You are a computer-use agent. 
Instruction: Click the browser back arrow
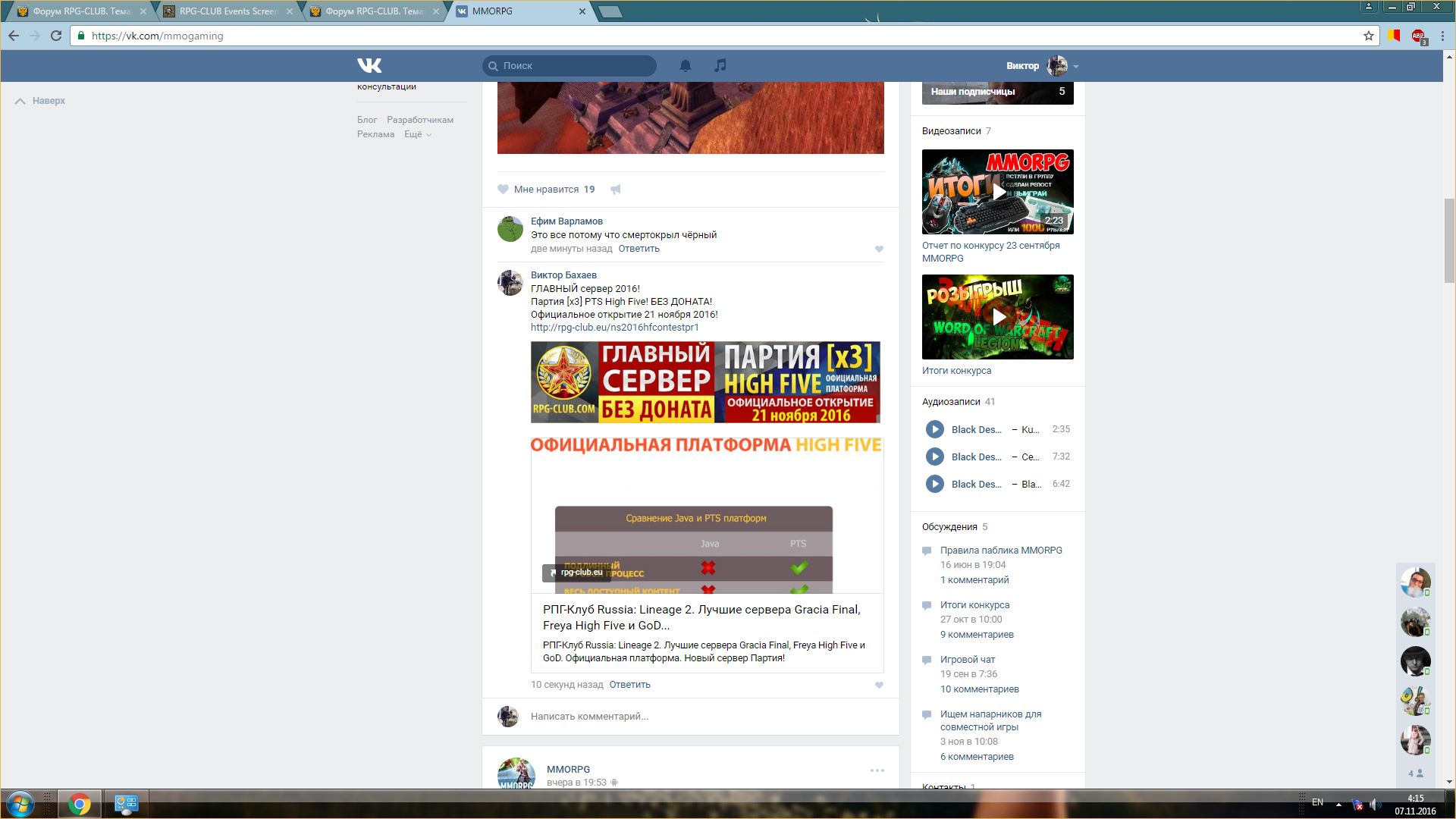14,36
